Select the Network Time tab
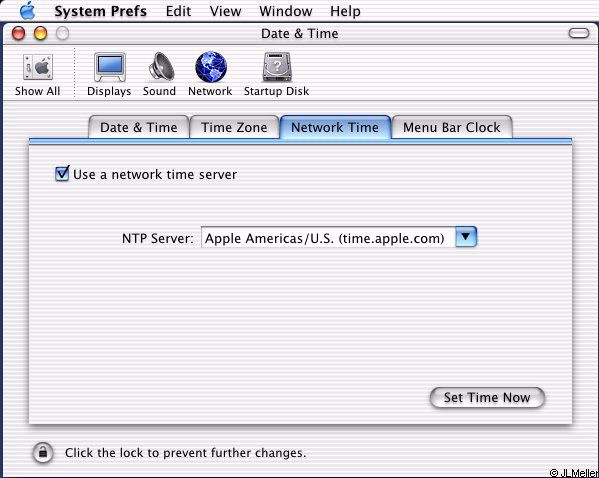This screenshot has width=599, height=478. coord(335,127)
